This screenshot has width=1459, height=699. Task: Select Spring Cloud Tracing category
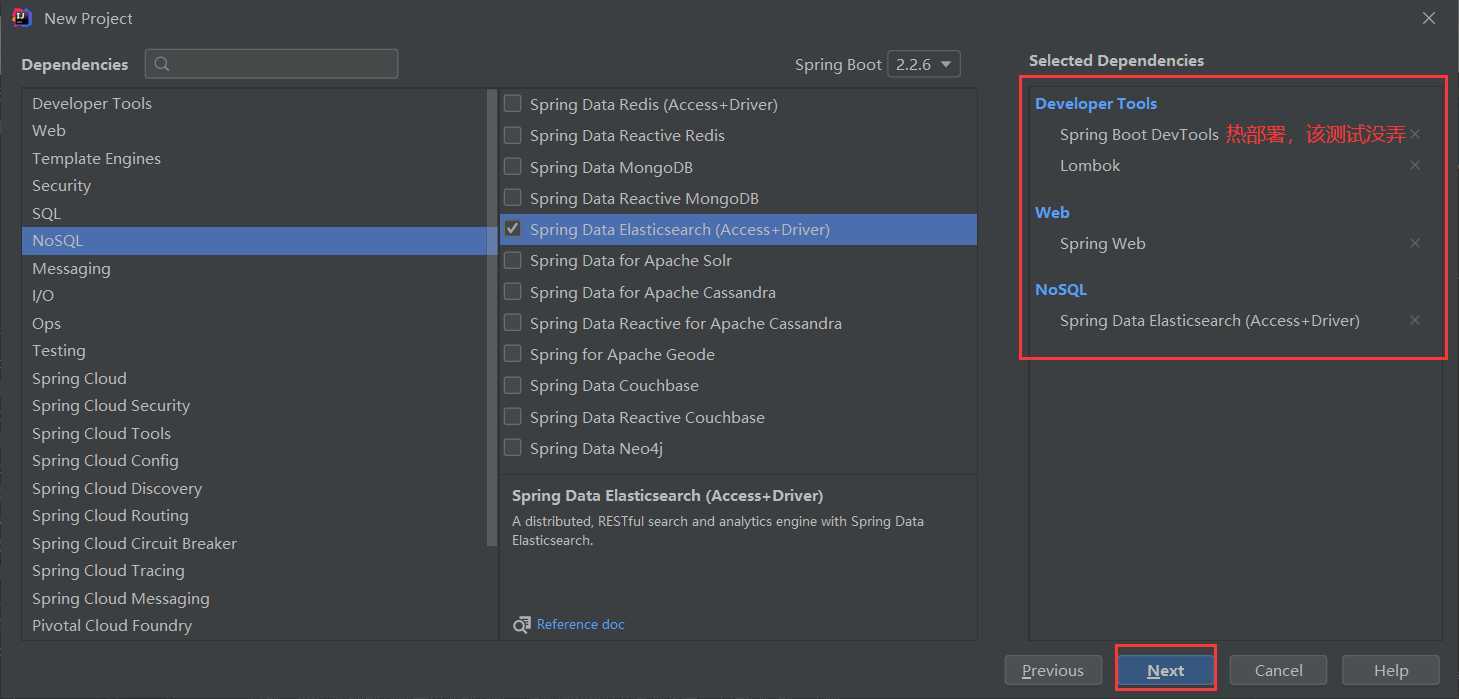254,571
